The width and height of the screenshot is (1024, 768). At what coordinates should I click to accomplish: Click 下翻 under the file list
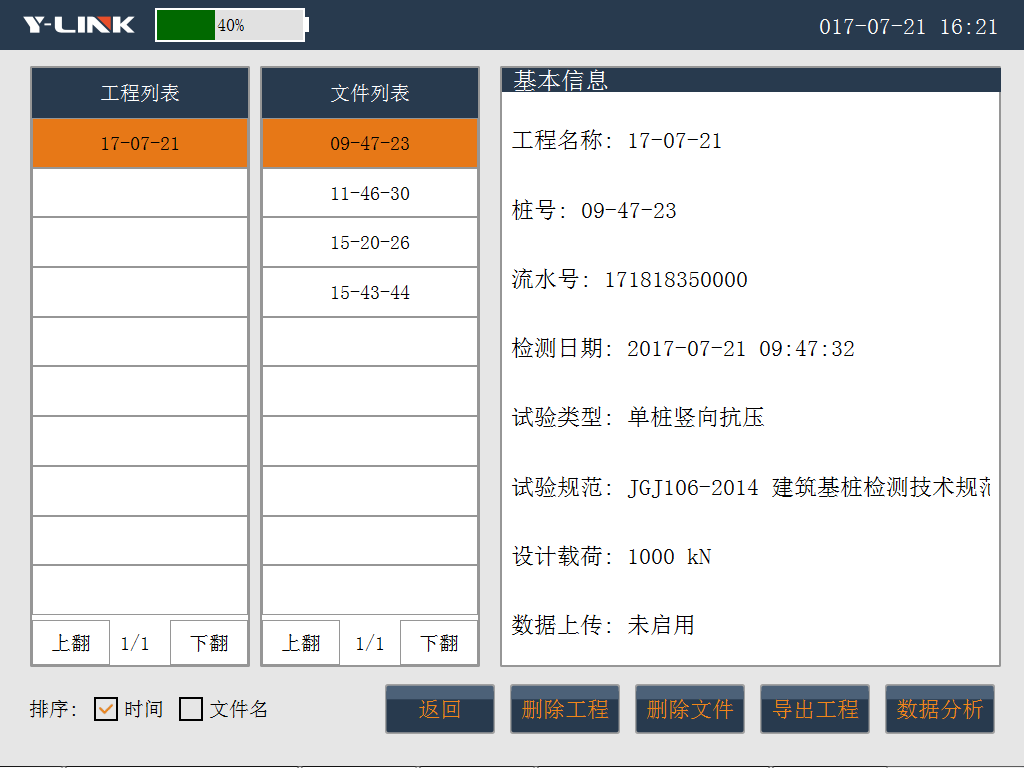point(439,643)
